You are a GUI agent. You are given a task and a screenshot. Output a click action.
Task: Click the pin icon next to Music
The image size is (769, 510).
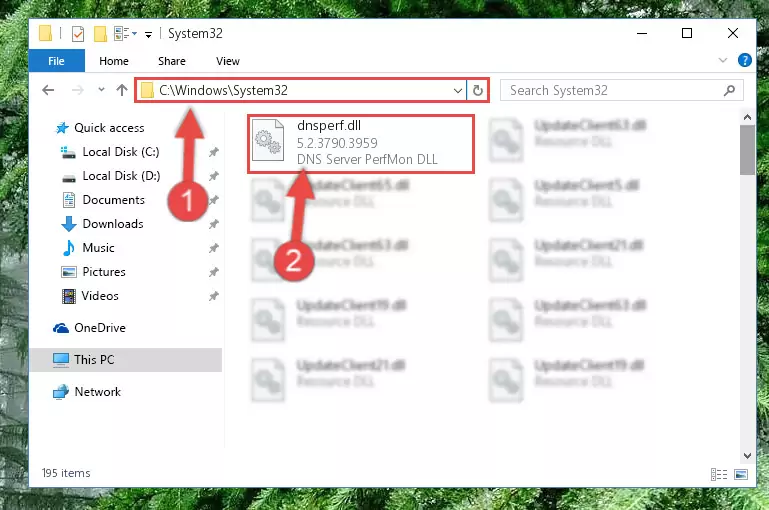coord(213,248)
